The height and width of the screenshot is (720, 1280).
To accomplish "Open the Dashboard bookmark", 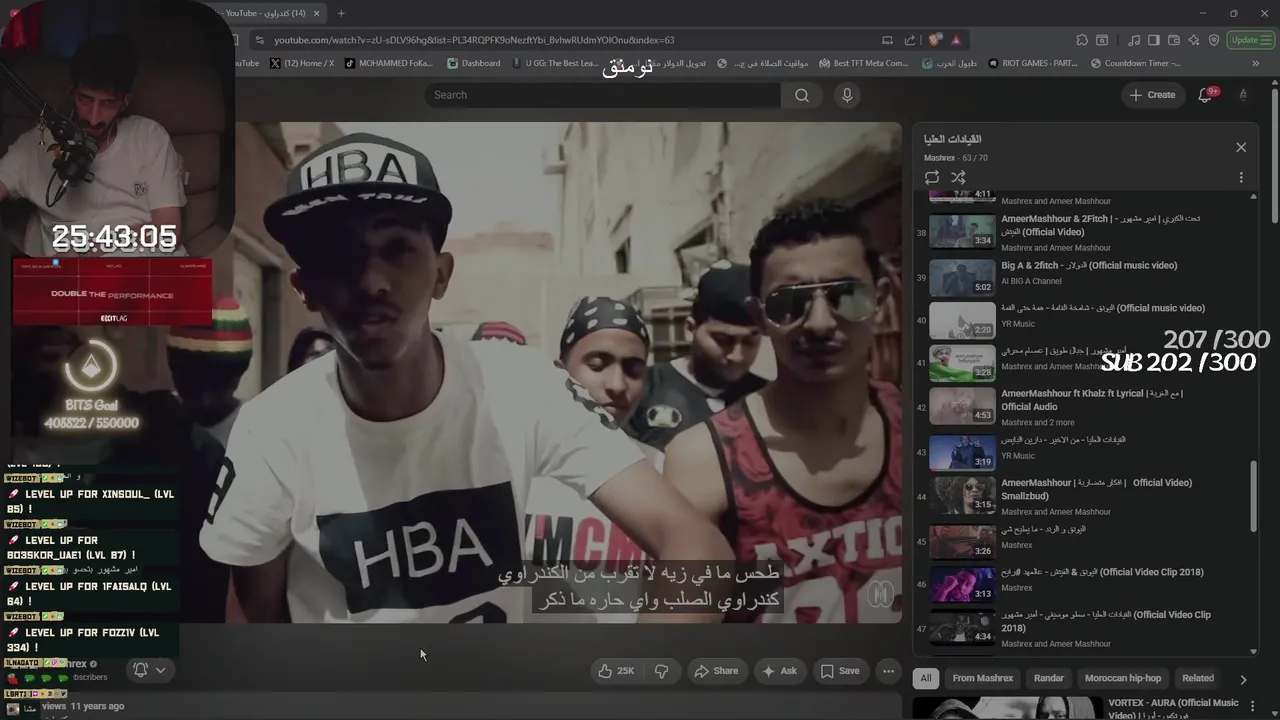I will pos(474,63).
